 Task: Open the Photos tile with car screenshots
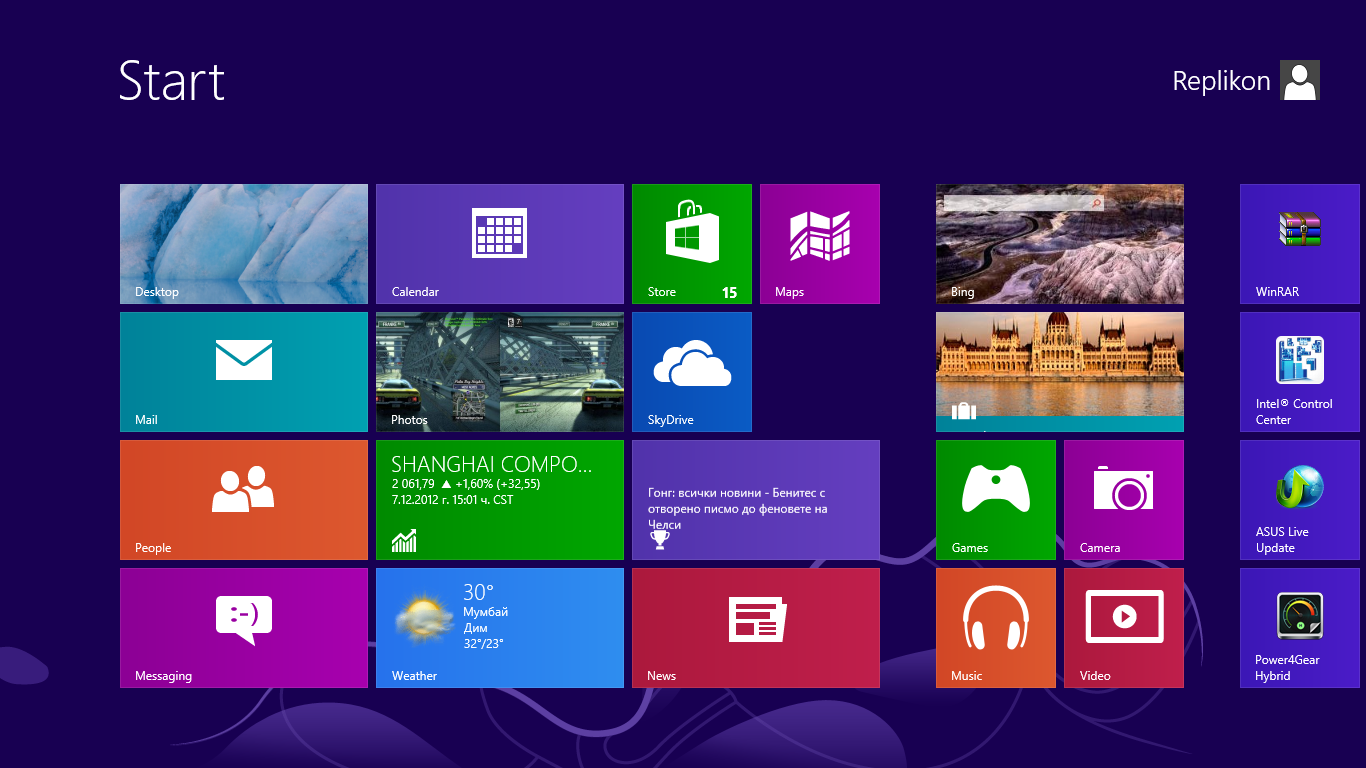[x=499, y=371]
